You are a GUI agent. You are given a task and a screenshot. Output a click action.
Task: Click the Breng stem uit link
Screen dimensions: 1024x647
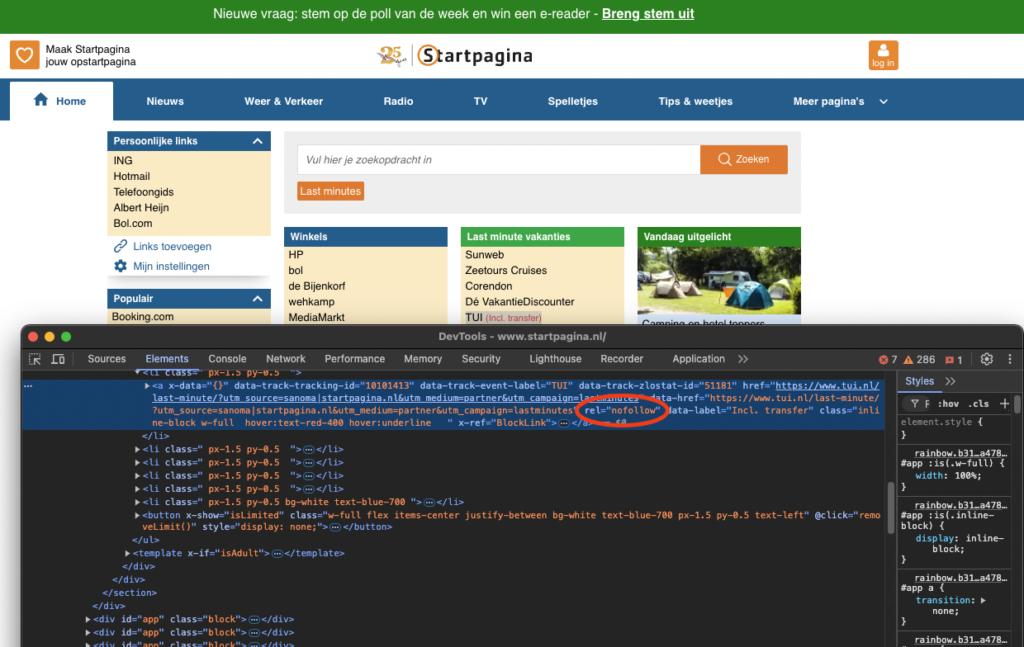[648, 14]
